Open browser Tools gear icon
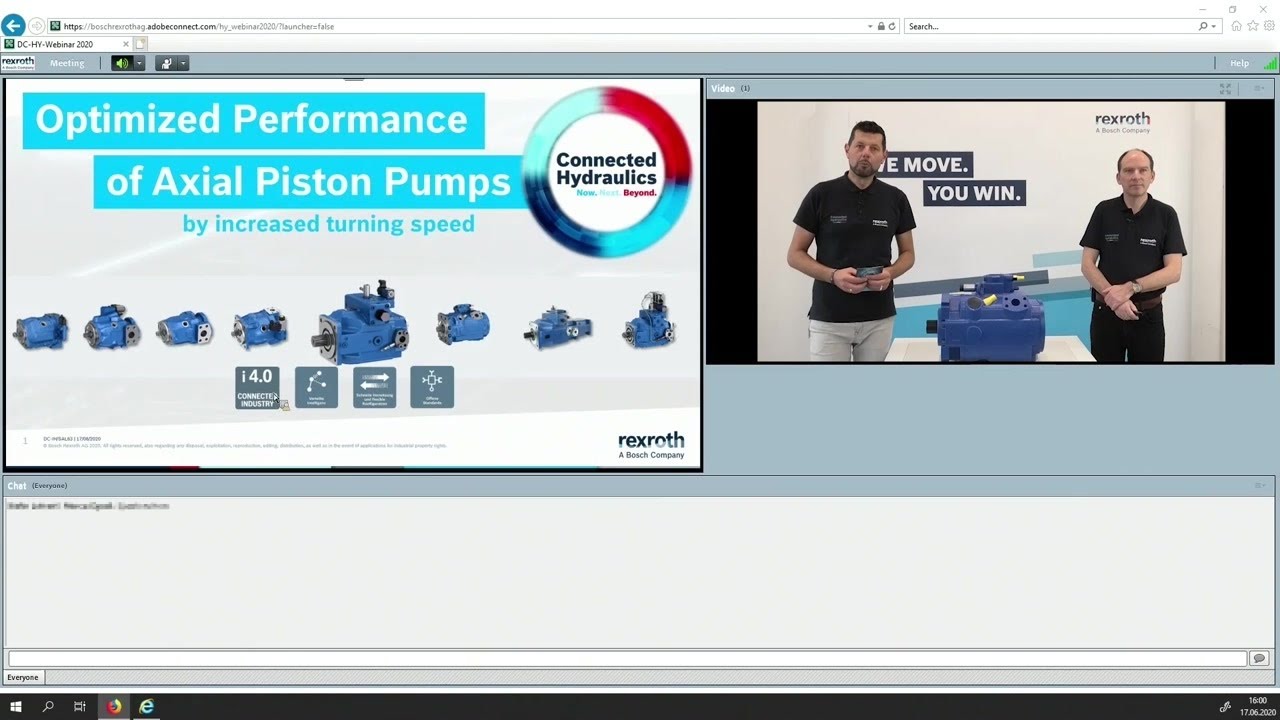Viewport: 1280px width, 720px height. pos(1267,26)
